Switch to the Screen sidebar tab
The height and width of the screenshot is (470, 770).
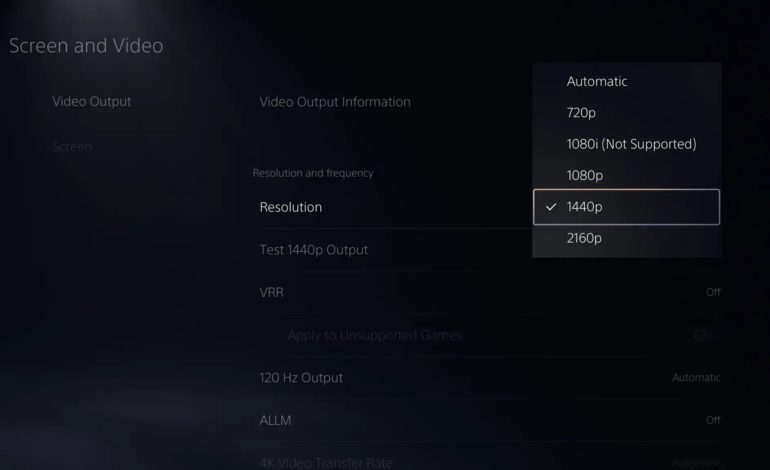72,147
